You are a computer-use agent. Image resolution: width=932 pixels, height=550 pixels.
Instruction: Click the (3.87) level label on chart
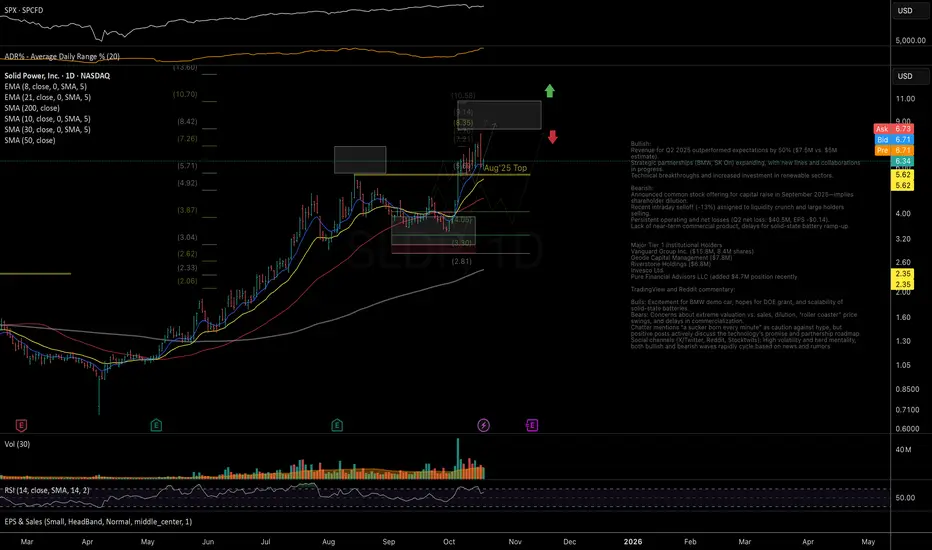(x=187, y=210)
